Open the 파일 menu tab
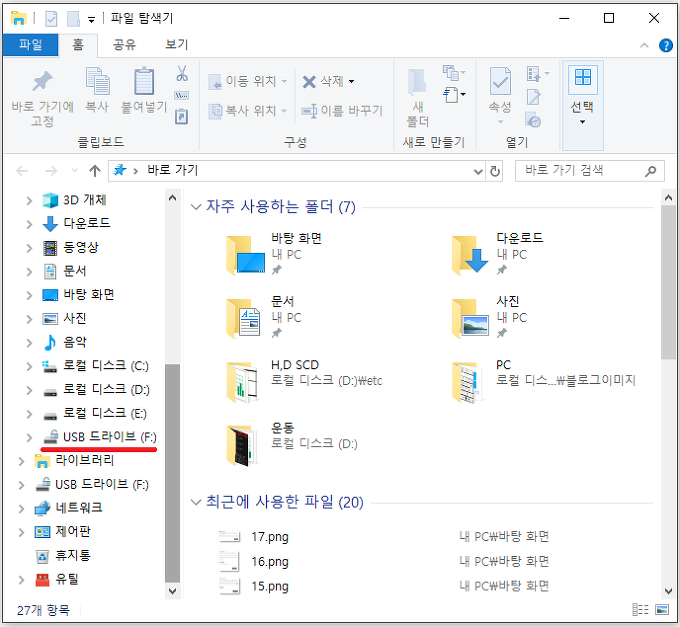This screenshot has width=680, height=627. [x=30, y=45]
